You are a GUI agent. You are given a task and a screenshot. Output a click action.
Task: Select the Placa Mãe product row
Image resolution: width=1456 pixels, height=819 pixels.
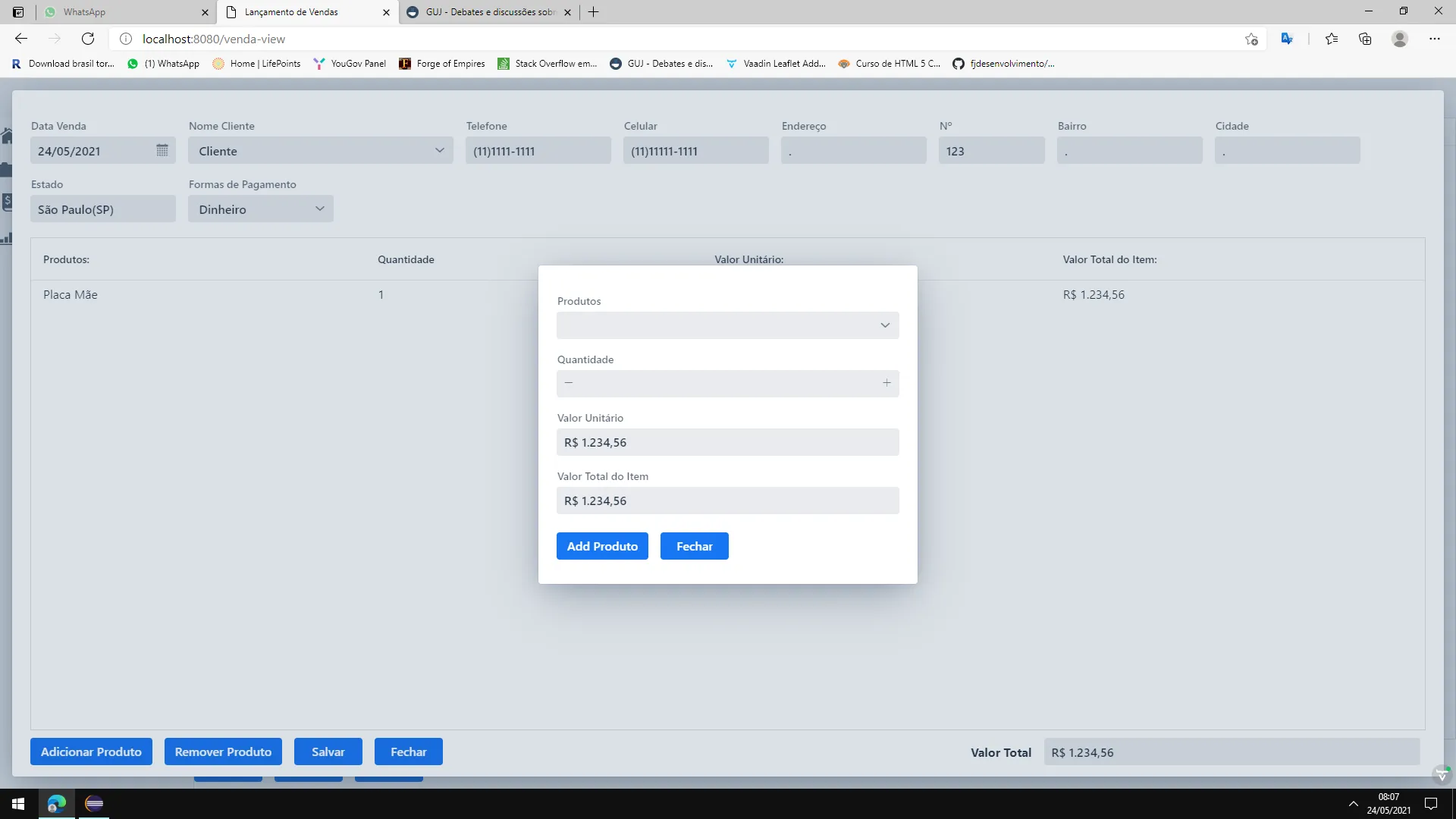tap(71, 295)
